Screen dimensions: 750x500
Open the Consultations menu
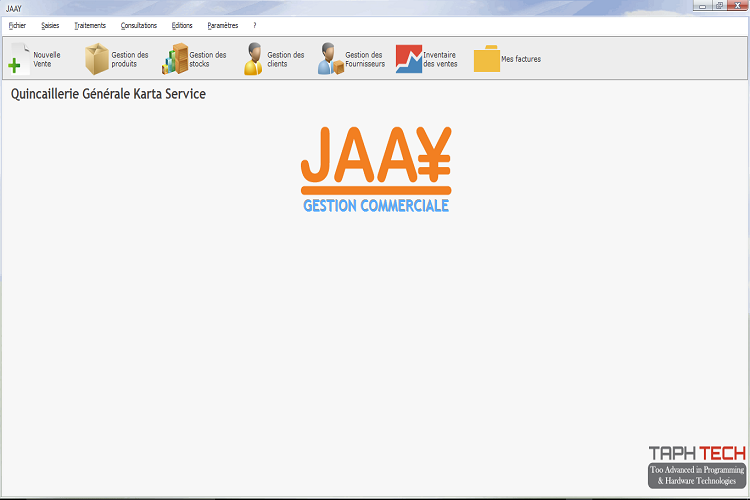[139, 25]
